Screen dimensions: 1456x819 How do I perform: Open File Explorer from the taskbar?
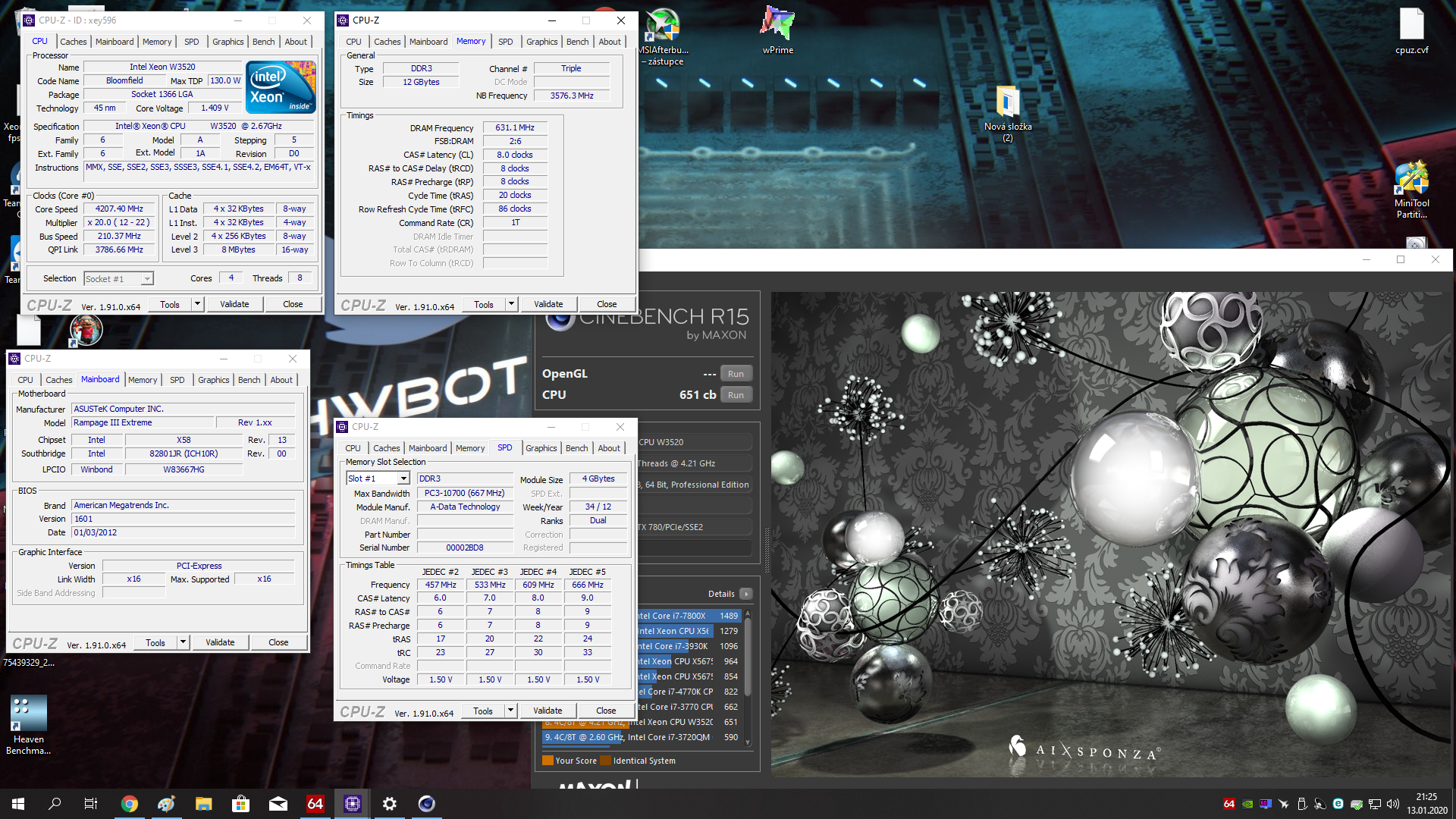pos(203,804)
